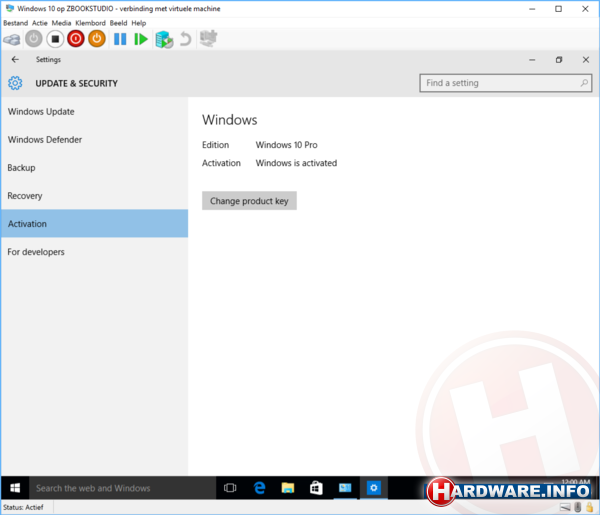Click the enhanced session toolbar icon
This screenshot has width=600, height=515.
tap(209, 38)
